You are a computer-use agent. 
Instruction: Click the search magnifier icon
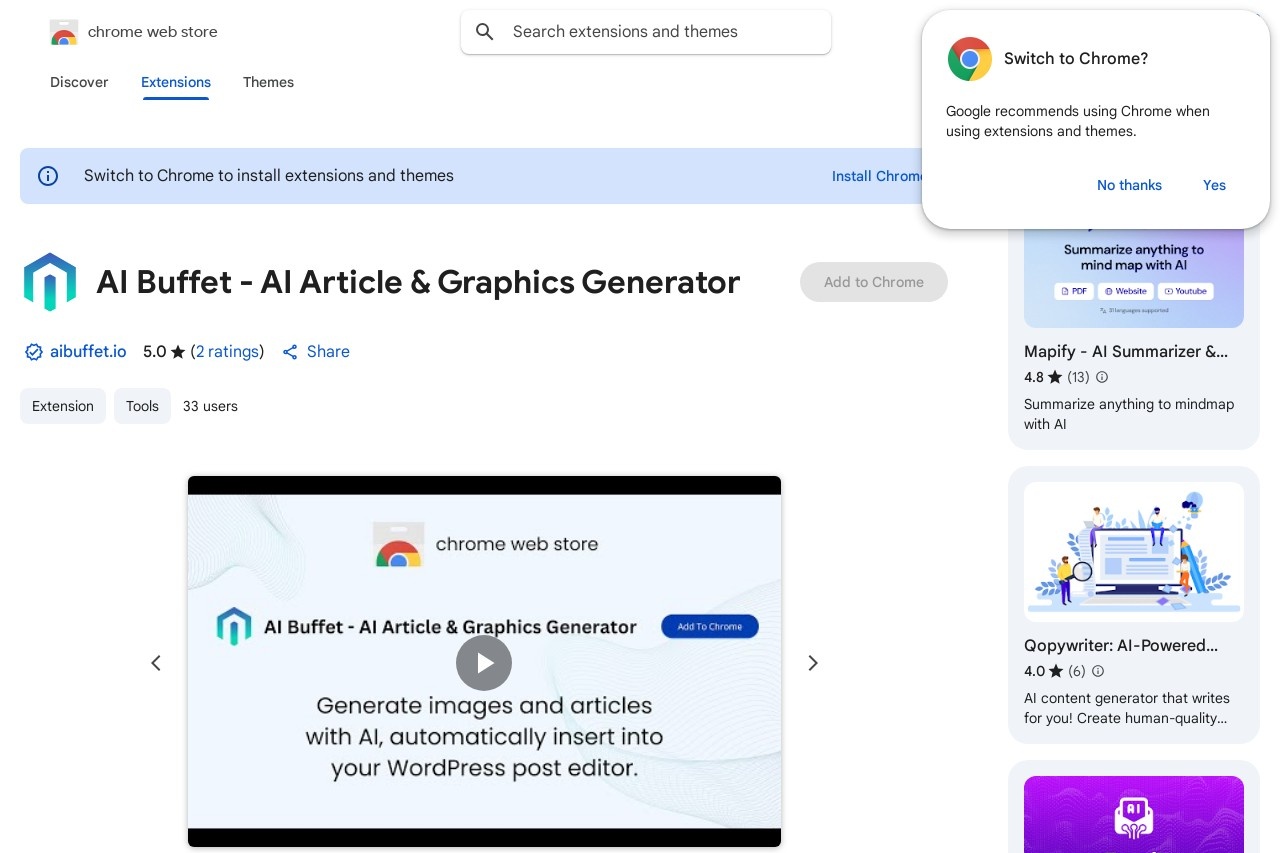click(485, 32)
